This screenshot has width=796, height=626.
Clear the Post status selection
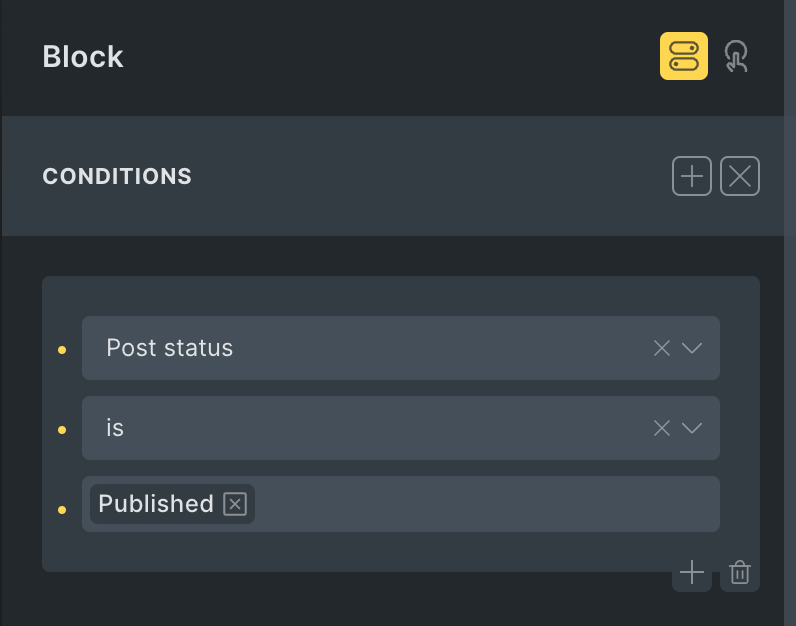(661, 348)
